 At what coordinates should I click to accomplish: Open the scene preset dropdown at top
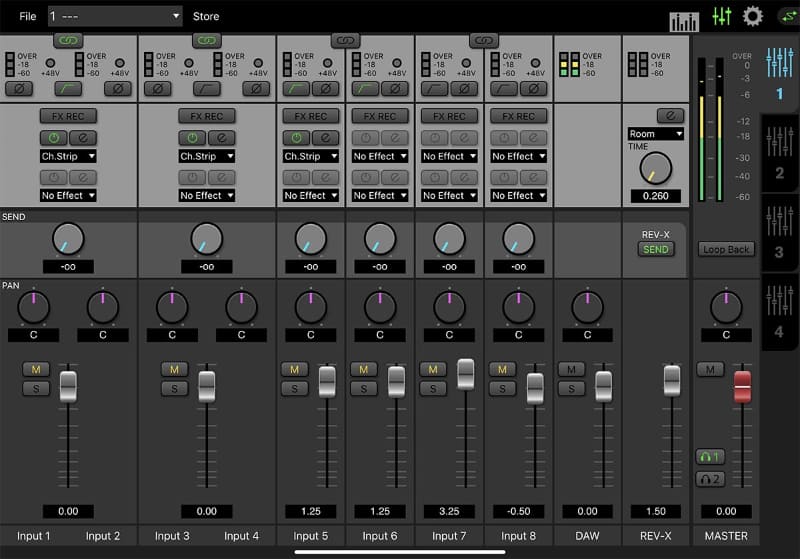click(x=115, y=16)
